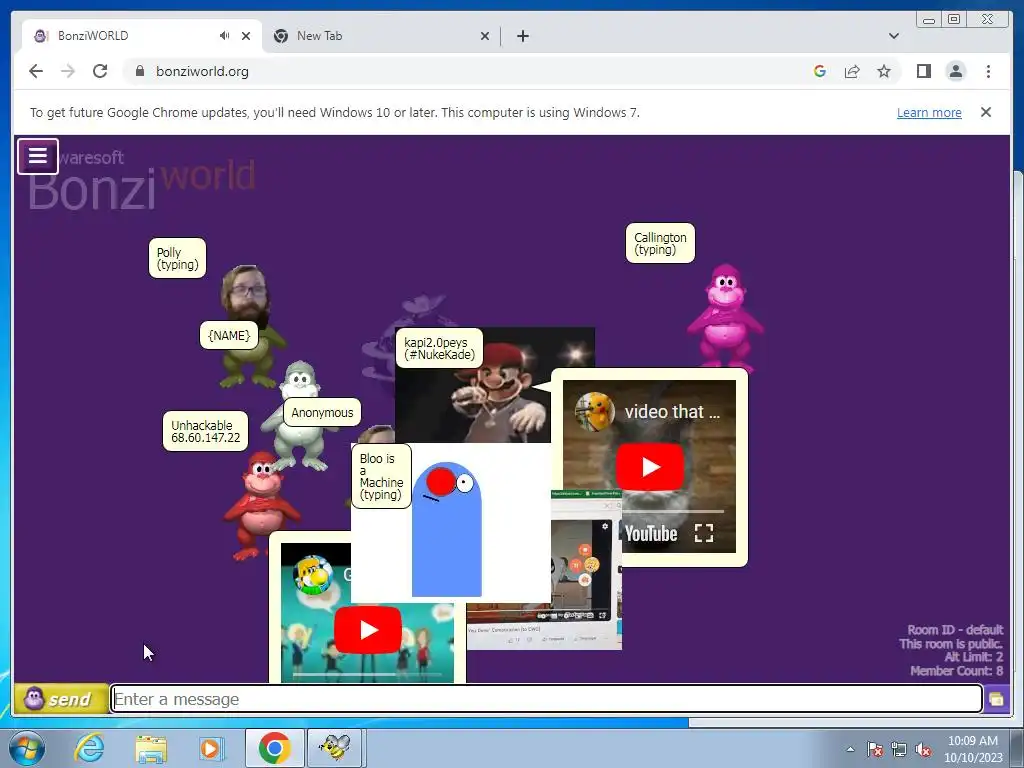Open Windows Media Player from taskbar
The height and width of the screenshot is (768, 1024).
coord(211,748)
